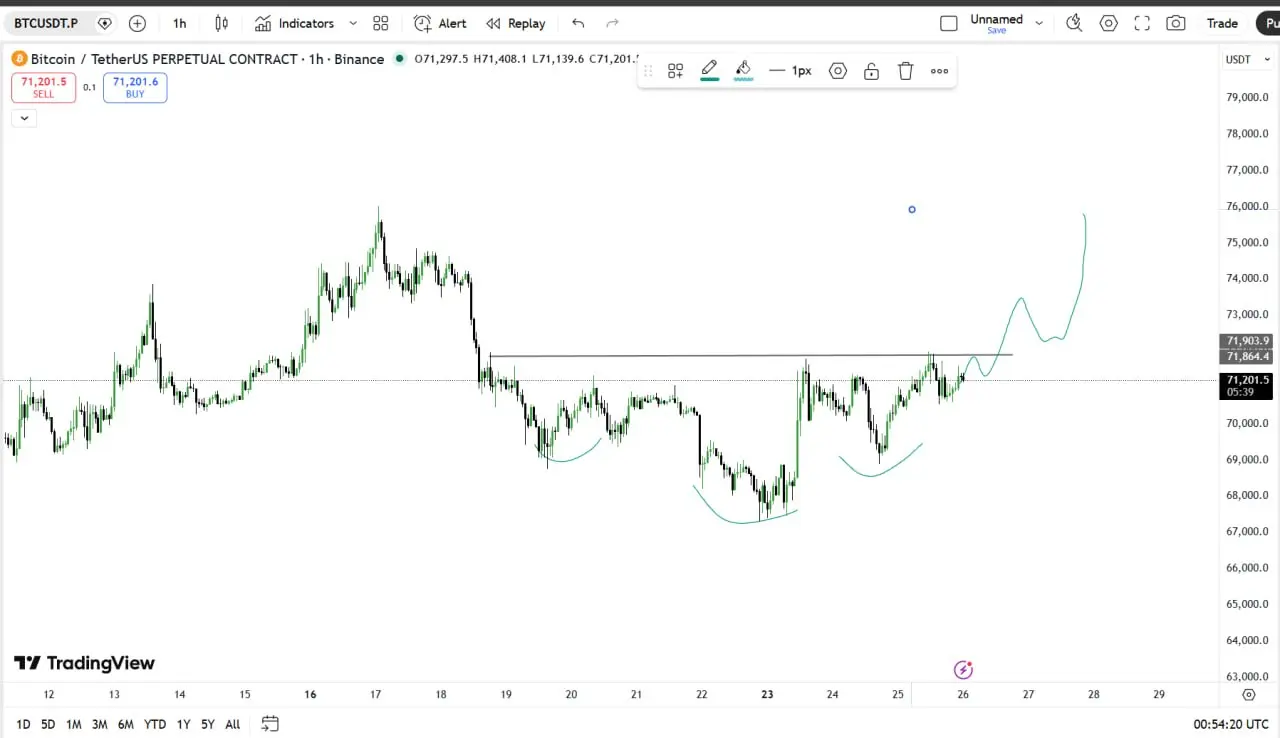Undo the last chart action
This screenshot has height=738, width=1280.
coord(578,23)
